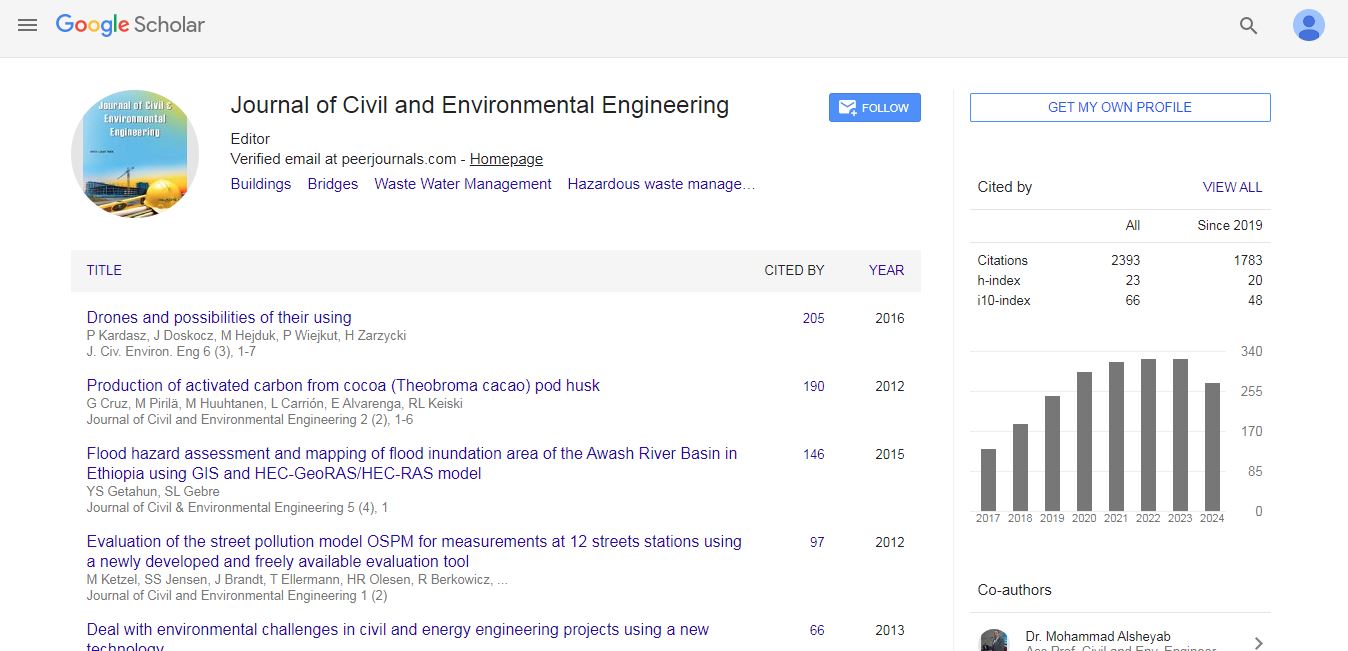Open Drones and possibilities article

point(219,318)
